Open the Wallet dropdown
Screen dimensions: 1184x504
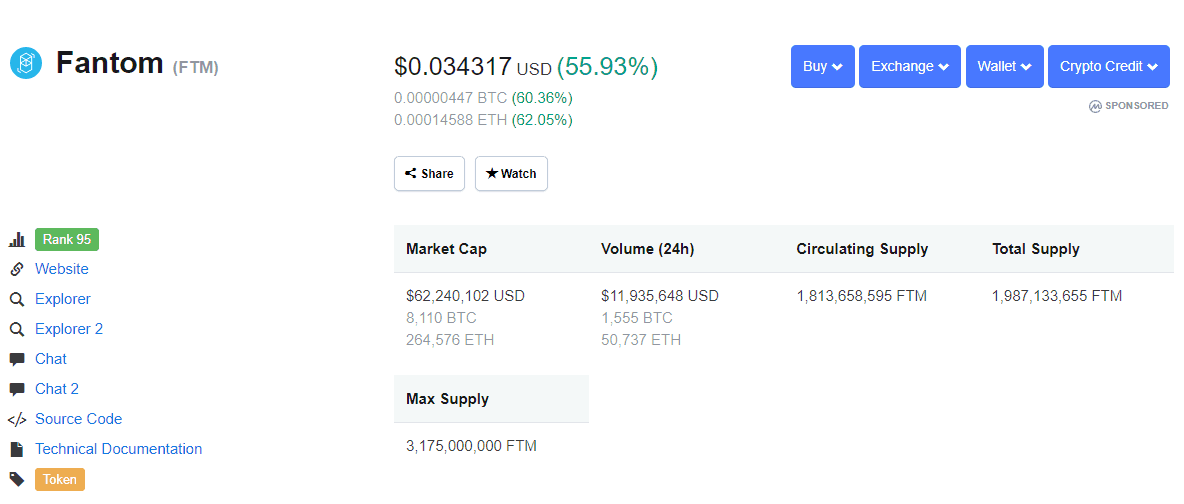pyautogui.click(x=1004, y=67)
